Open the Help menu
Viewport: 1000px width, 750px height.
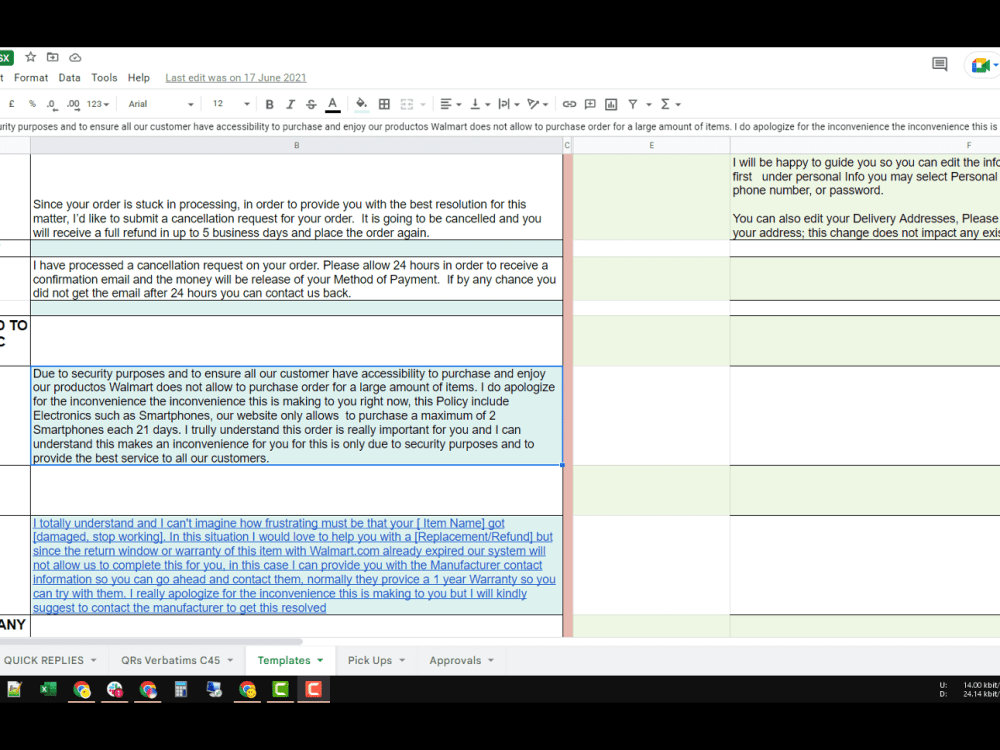(x=138, y=78)
